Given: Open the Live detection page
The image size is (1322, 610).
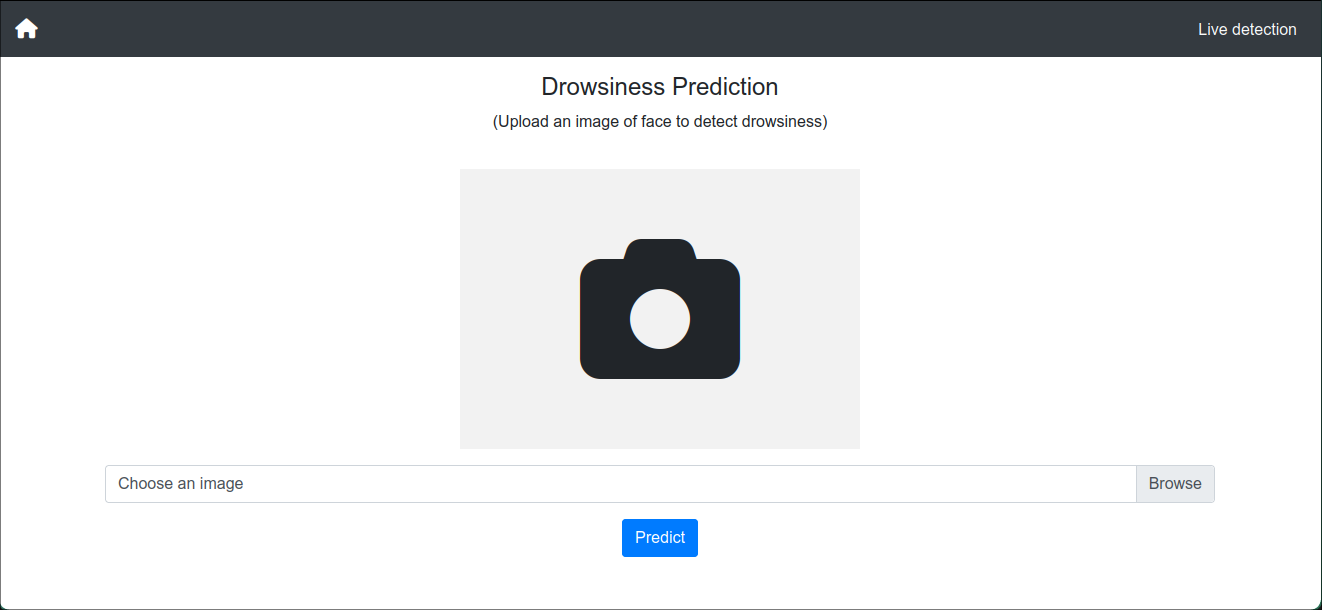Looking at the screenshot, I should pos(1247,30).
